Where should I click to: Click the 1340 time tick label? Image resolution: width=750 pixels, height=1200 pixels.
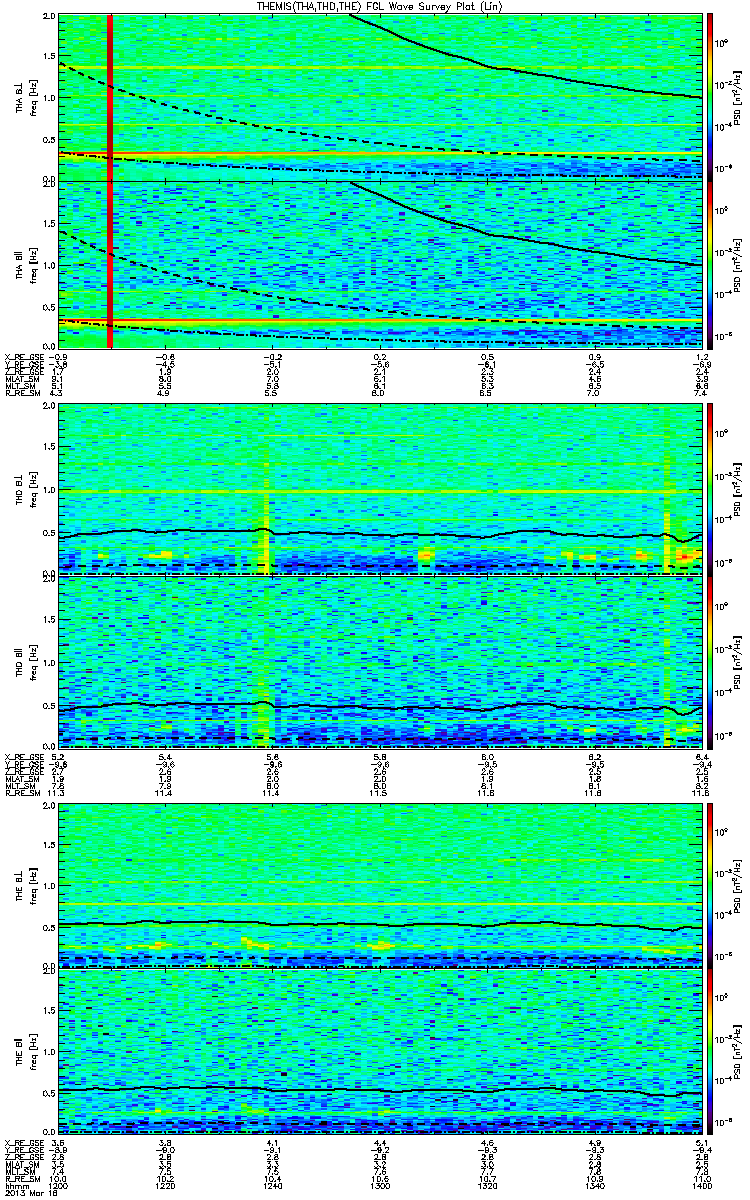595,1185
